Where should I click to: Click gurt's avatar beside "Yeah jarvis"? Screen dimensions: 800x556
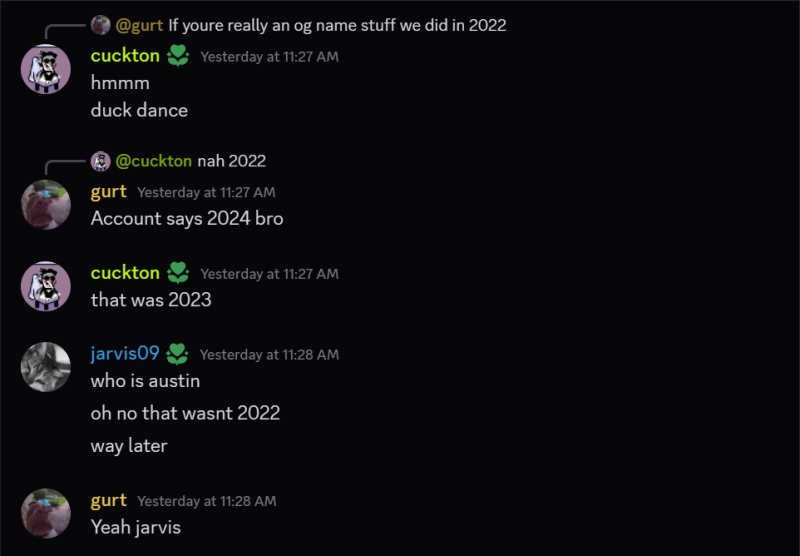point(46,513)
